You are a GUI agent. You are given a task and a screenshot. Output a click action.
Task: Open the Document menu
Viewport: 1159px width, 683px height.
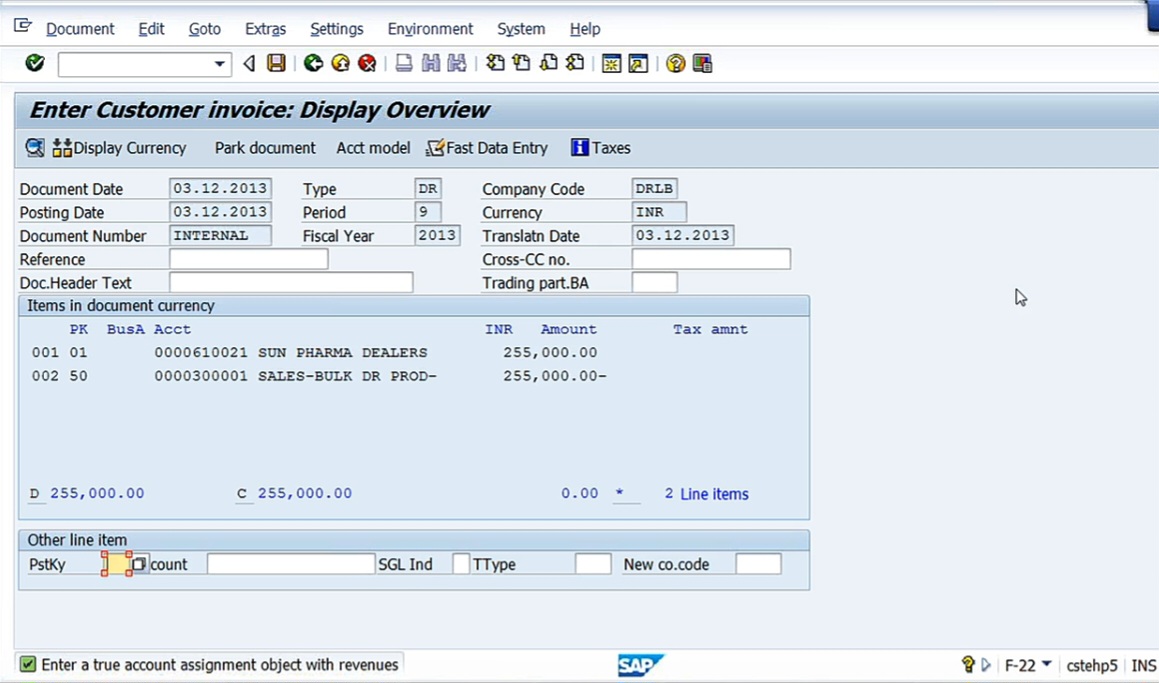[80, 29]
